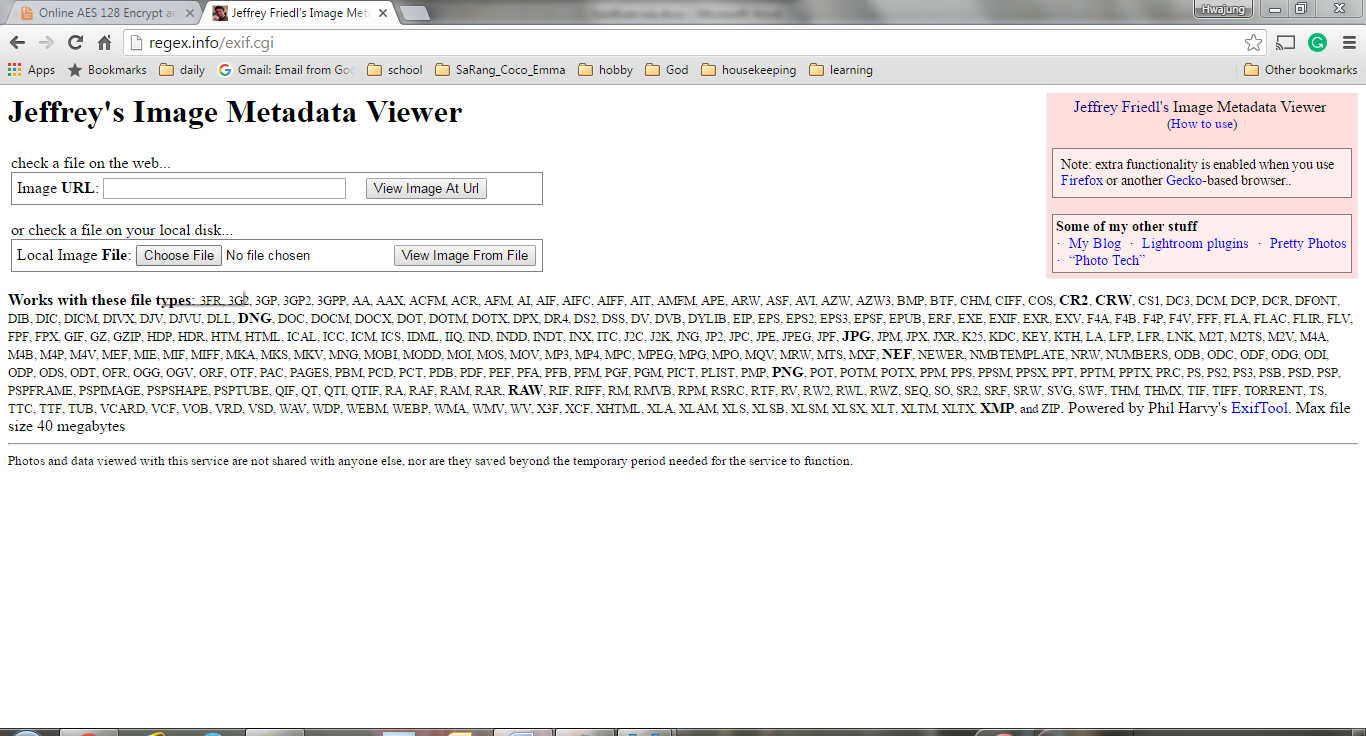Open the ExifTool link
Screen dimensions: 1366x736
[x=1259, y=408]
